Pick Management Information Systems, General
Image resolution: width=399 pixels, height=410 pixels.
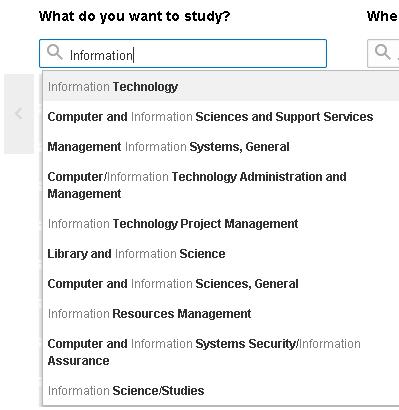(221, 147)
